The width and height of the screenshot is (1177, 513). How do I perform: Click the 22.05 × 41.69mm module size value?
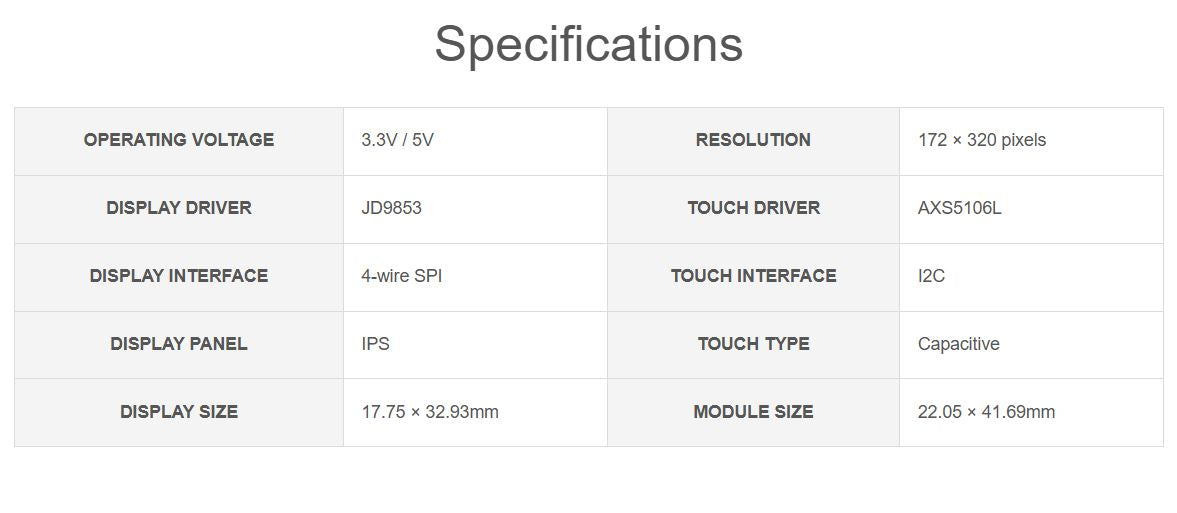(x=986, y=412)
